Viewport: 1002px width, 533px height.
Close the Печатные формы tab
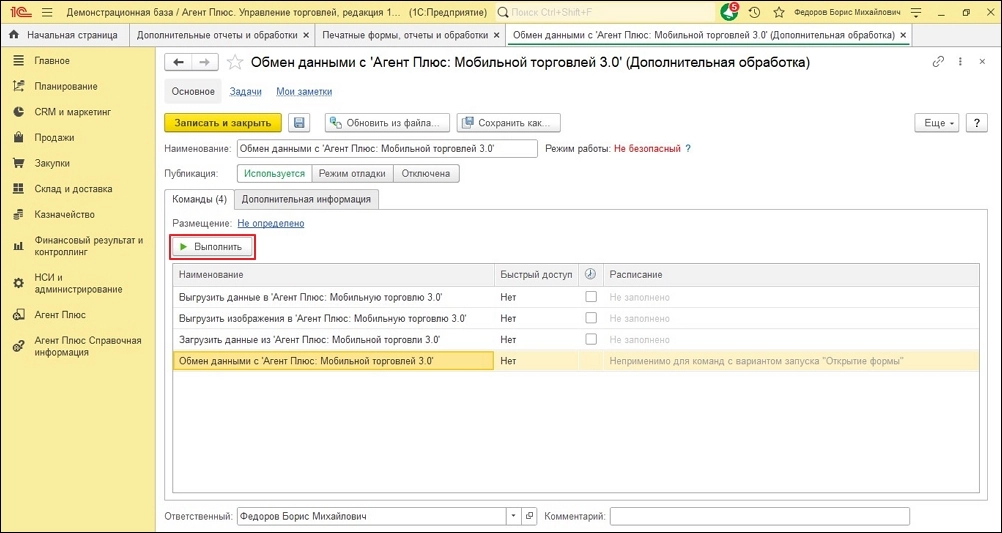point(497,35)
